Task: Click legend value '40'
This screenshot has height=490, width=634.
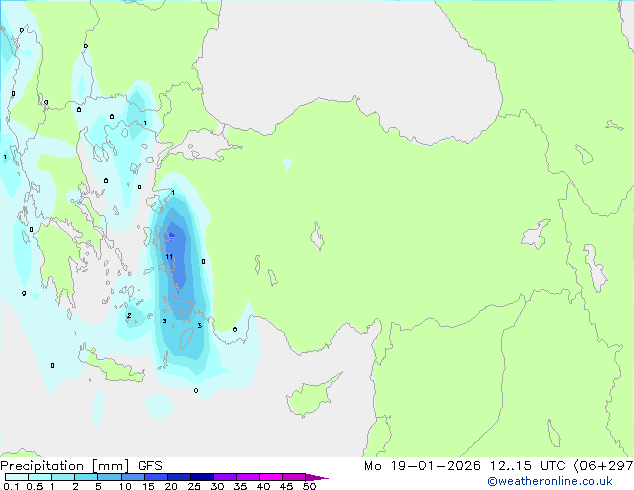Action: click(263, 486)
